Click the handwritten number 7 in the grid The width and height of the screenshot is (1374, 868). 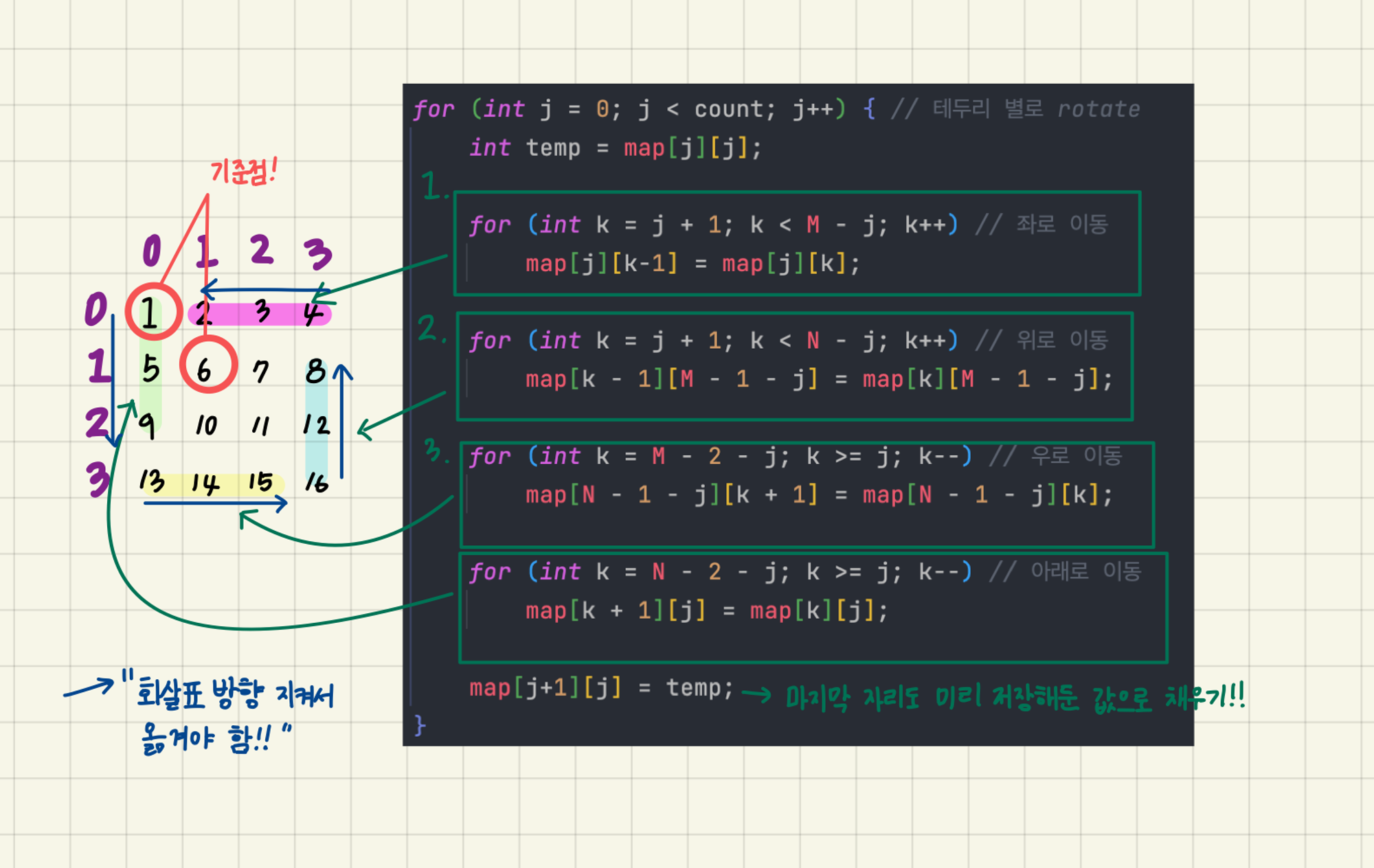[260, 372]
